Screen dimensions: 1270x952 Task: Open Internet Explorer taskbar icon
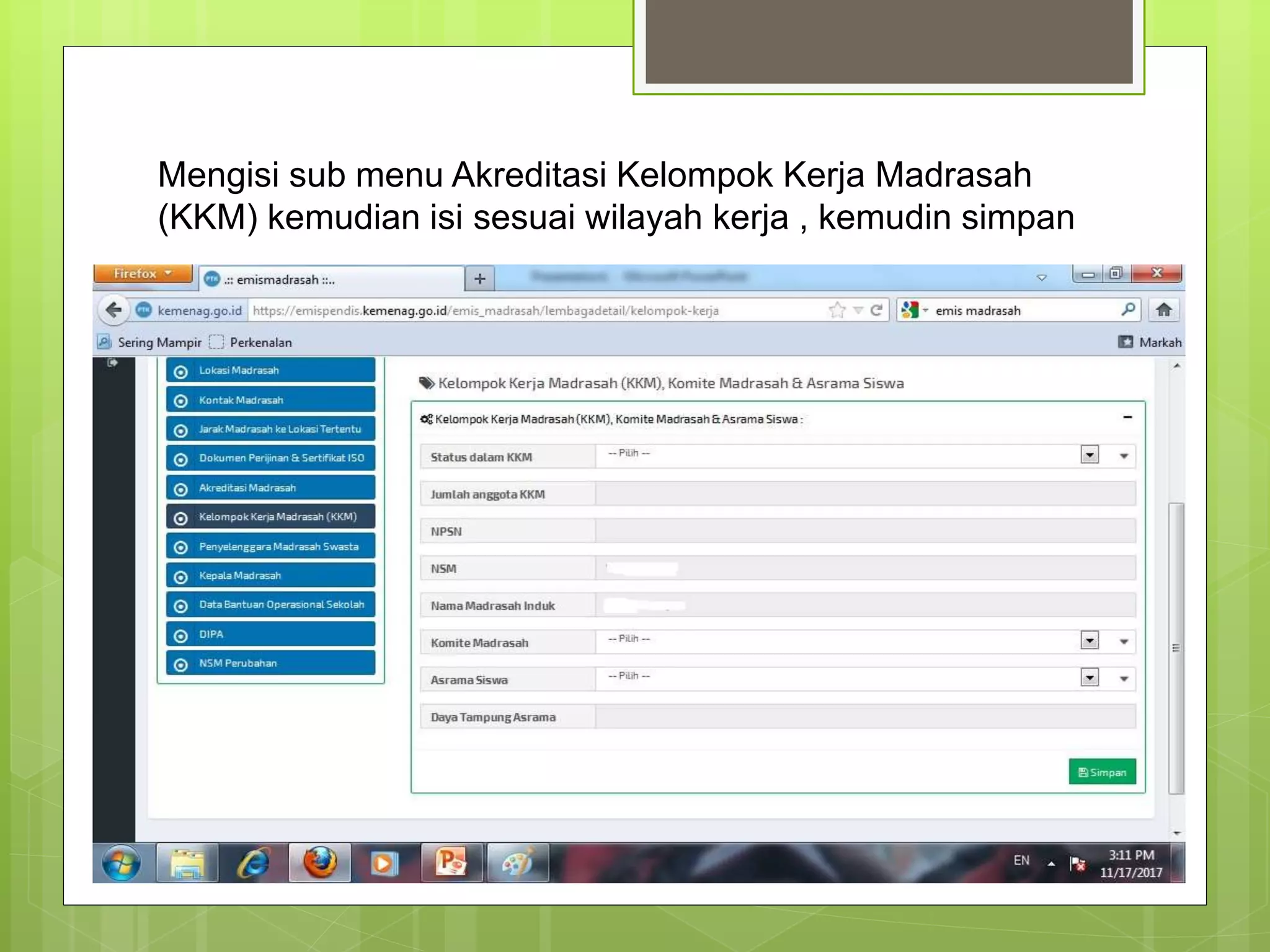pos(253,862)
